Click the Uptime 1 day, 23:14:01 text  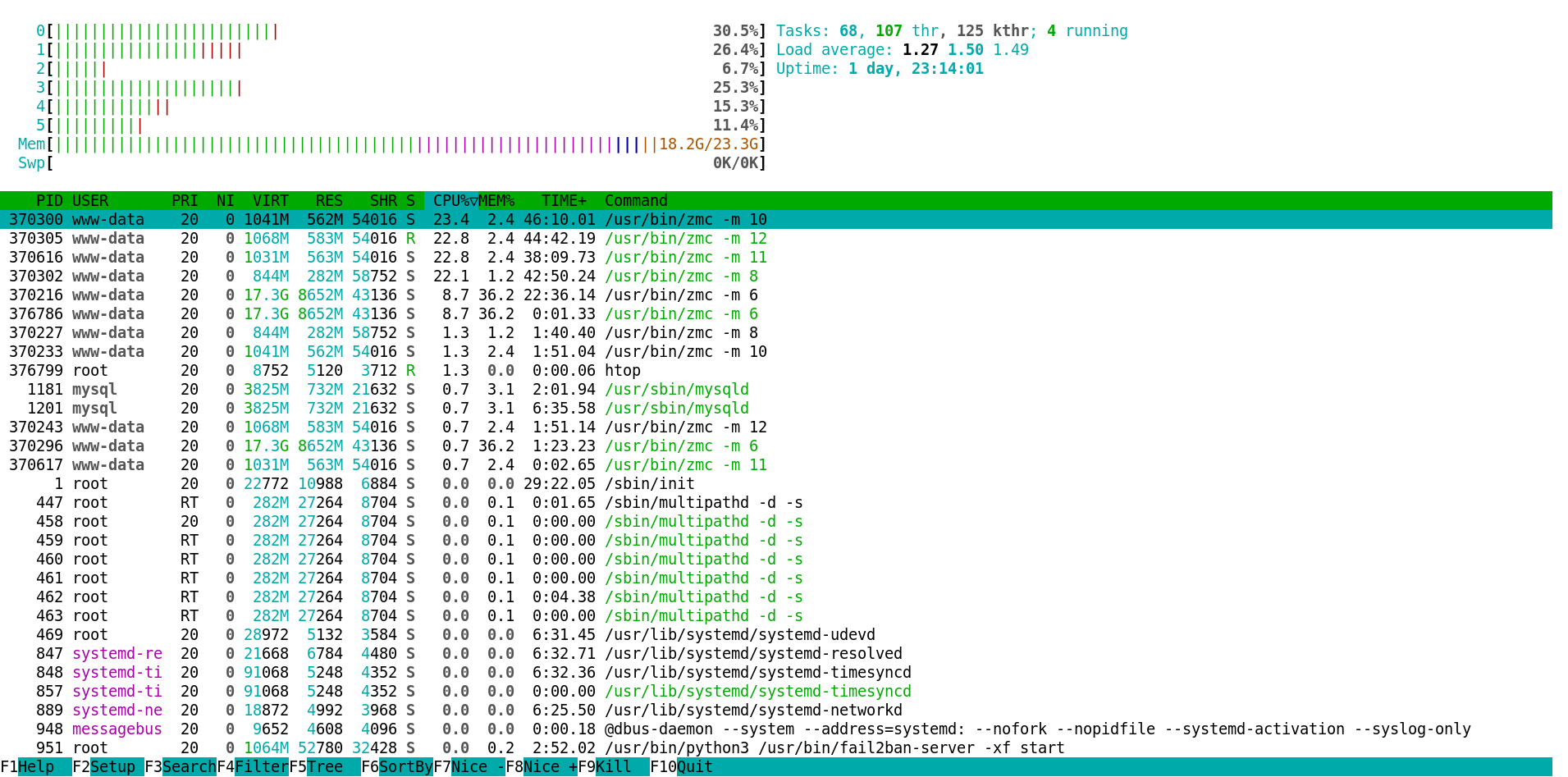click(880, 69)
